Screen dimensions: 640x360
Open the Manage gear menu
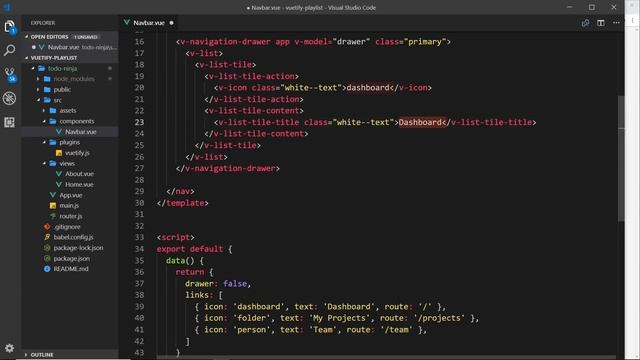[9, 348]
